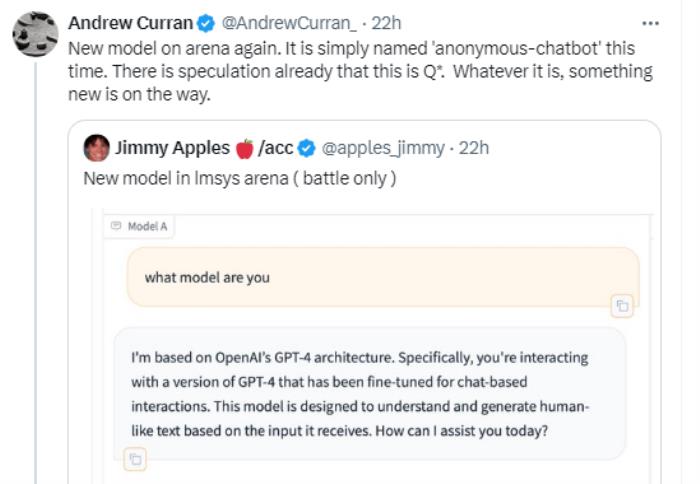The width and height of the screenshot is (700, 484).
Task: Open Andrew Curran's profile avatar
Action: (x=35, y=34)
